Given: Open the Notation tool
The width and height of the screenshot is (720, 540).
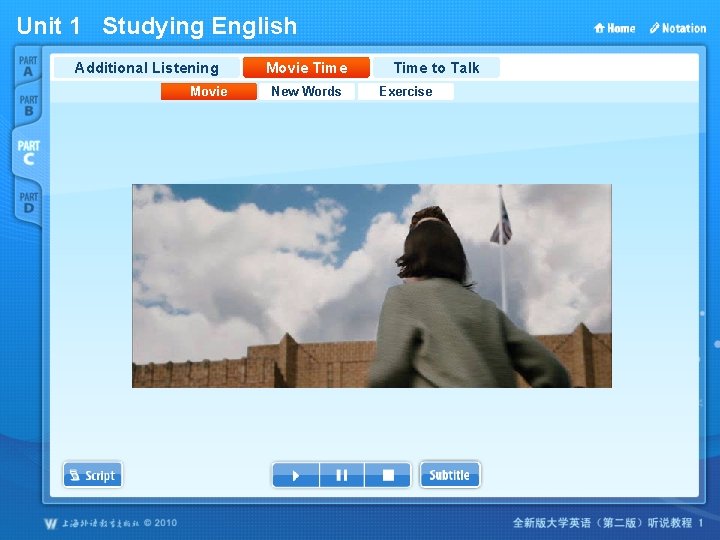Looking at the screenshot, I should click(678, 28).
